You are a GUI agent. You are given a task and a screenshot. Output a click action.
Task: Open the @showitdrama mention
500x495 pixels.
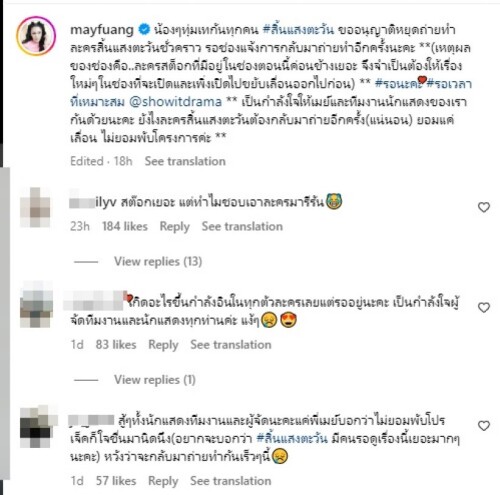[x=175, y=102]
